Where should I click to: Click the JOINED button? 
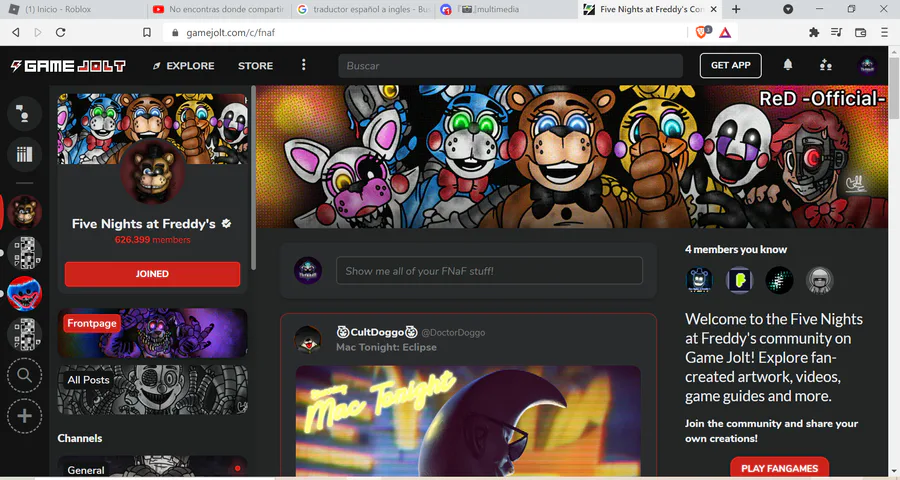[x=152, y=274]
